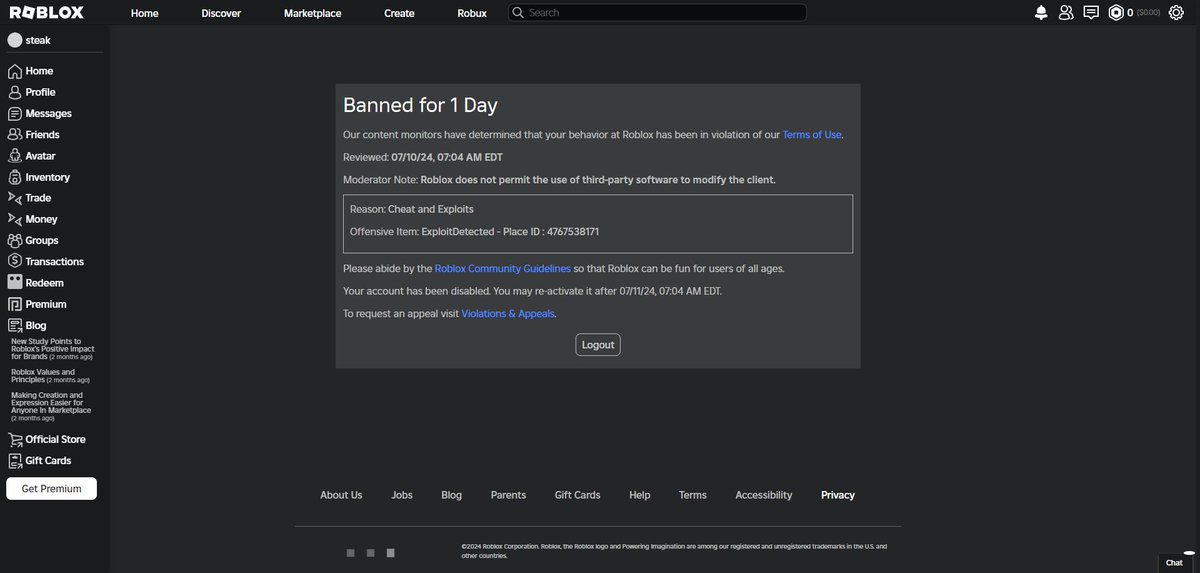
Task: Open Accessibility footer link
Action: 764,495
